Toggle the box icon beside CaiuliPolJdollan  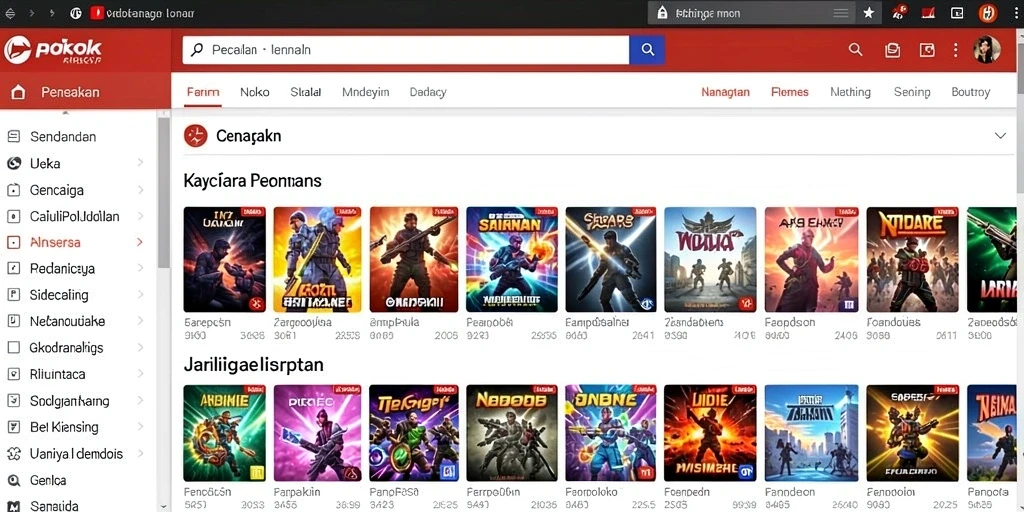[x=13, y=216]
